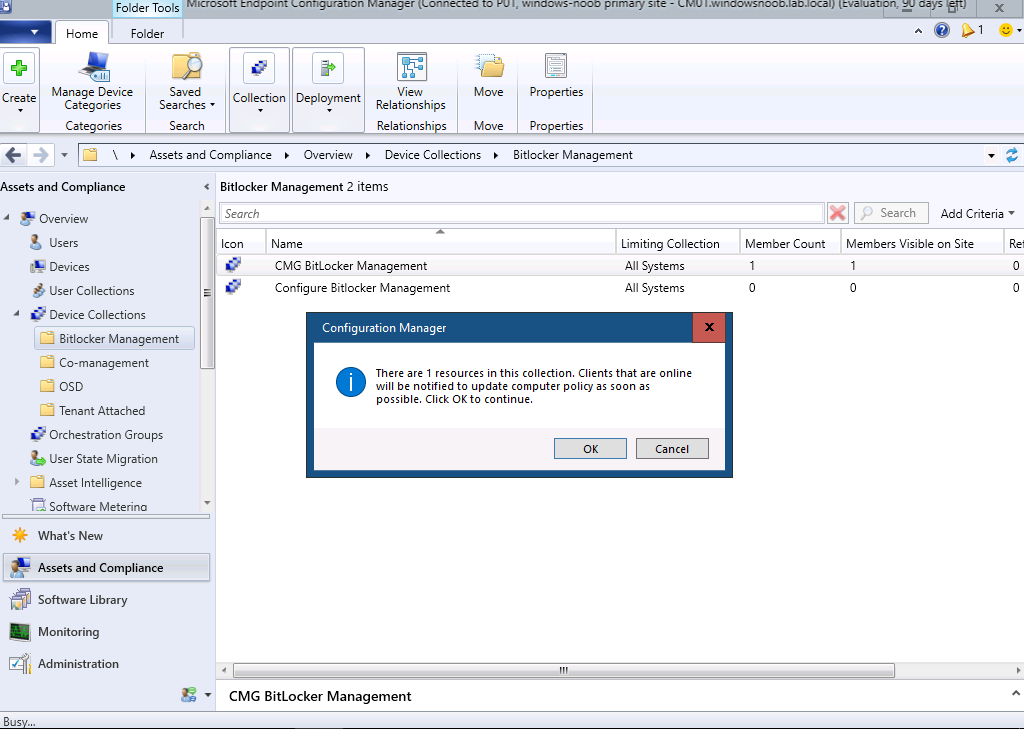Click OK in the Configuration Manager dialog
The width and height of the screenshot is (1024, 729).
point(590,449)
